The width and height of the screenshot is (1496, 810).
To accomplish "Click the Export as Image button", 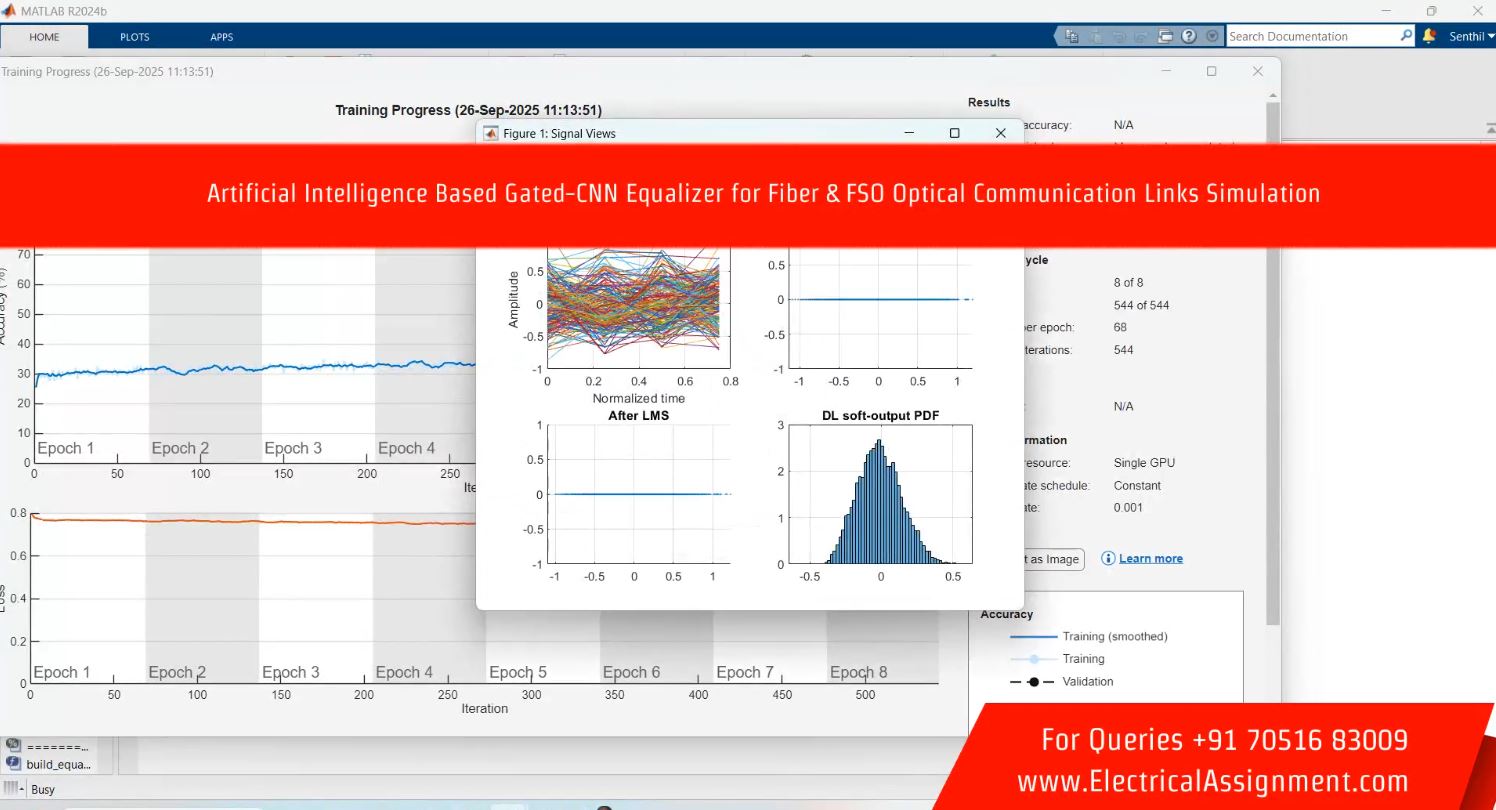I will [1048, 559].
